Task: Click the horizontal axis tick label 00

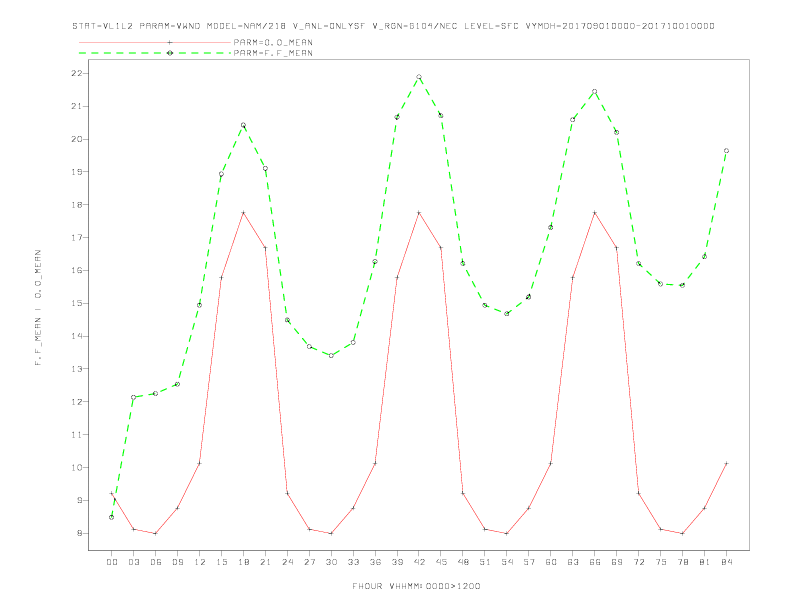Action: point(112,562)
